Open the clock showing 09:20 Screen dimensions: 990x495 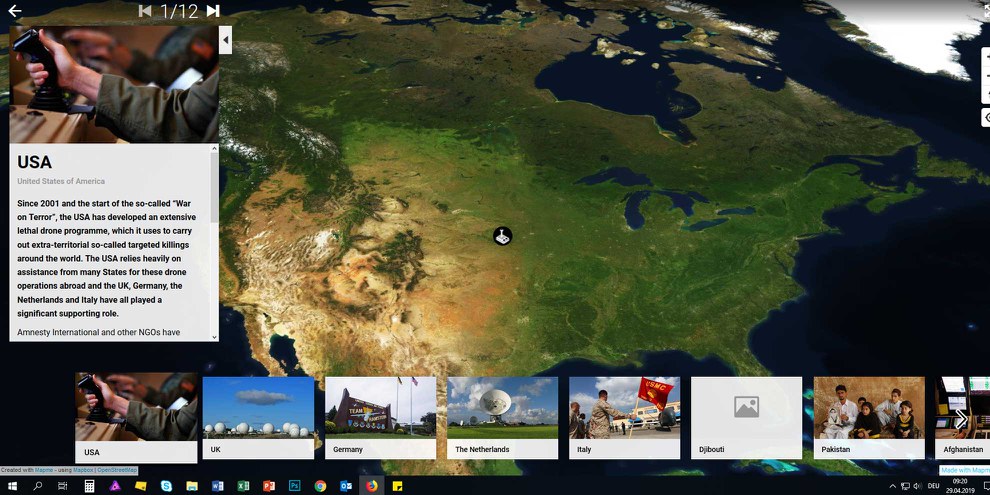959,486
